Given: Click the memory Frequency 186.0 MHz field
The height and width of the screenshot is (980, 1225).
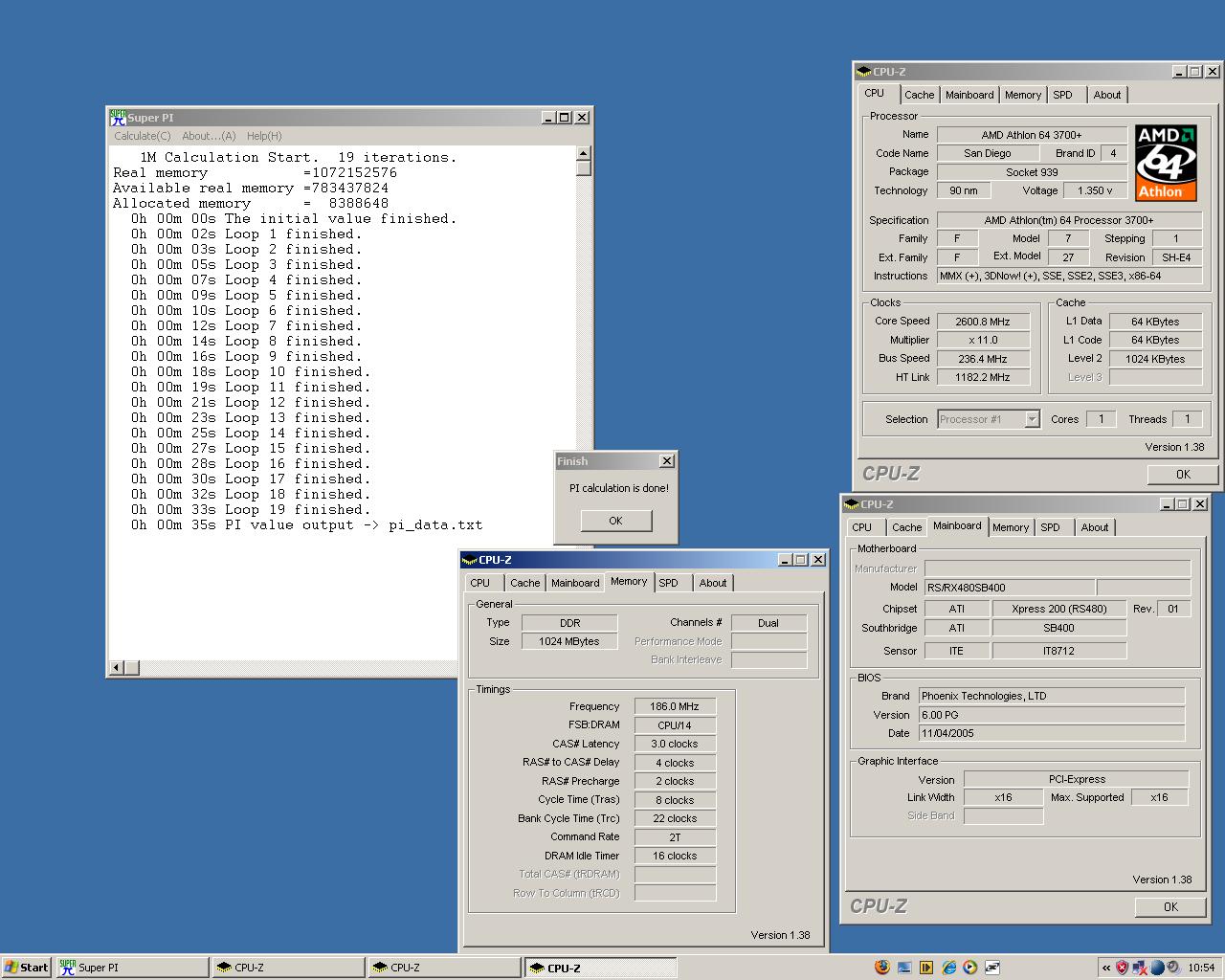Looking at the screenshot, I should 675,706.
